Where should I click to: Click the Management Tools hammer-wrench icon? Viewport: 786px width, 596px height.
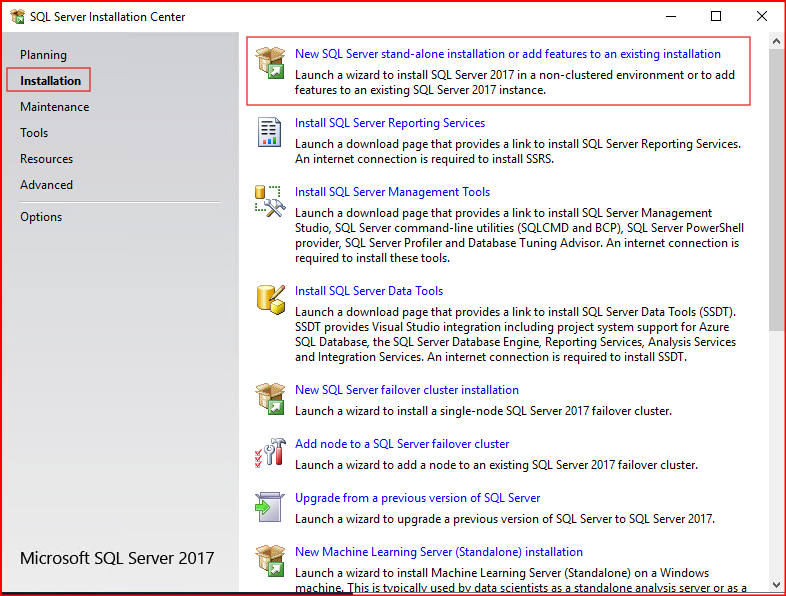tap(270, 201)
